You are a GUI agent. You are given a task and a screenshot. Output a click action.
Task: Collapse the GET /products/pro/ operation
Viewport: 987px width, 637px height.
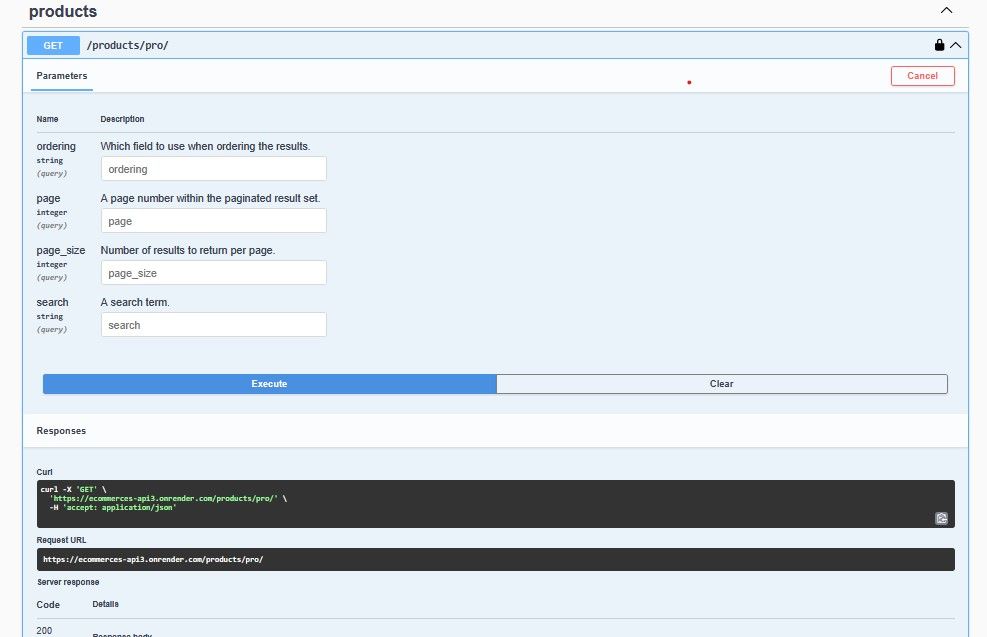coord(956,45)
